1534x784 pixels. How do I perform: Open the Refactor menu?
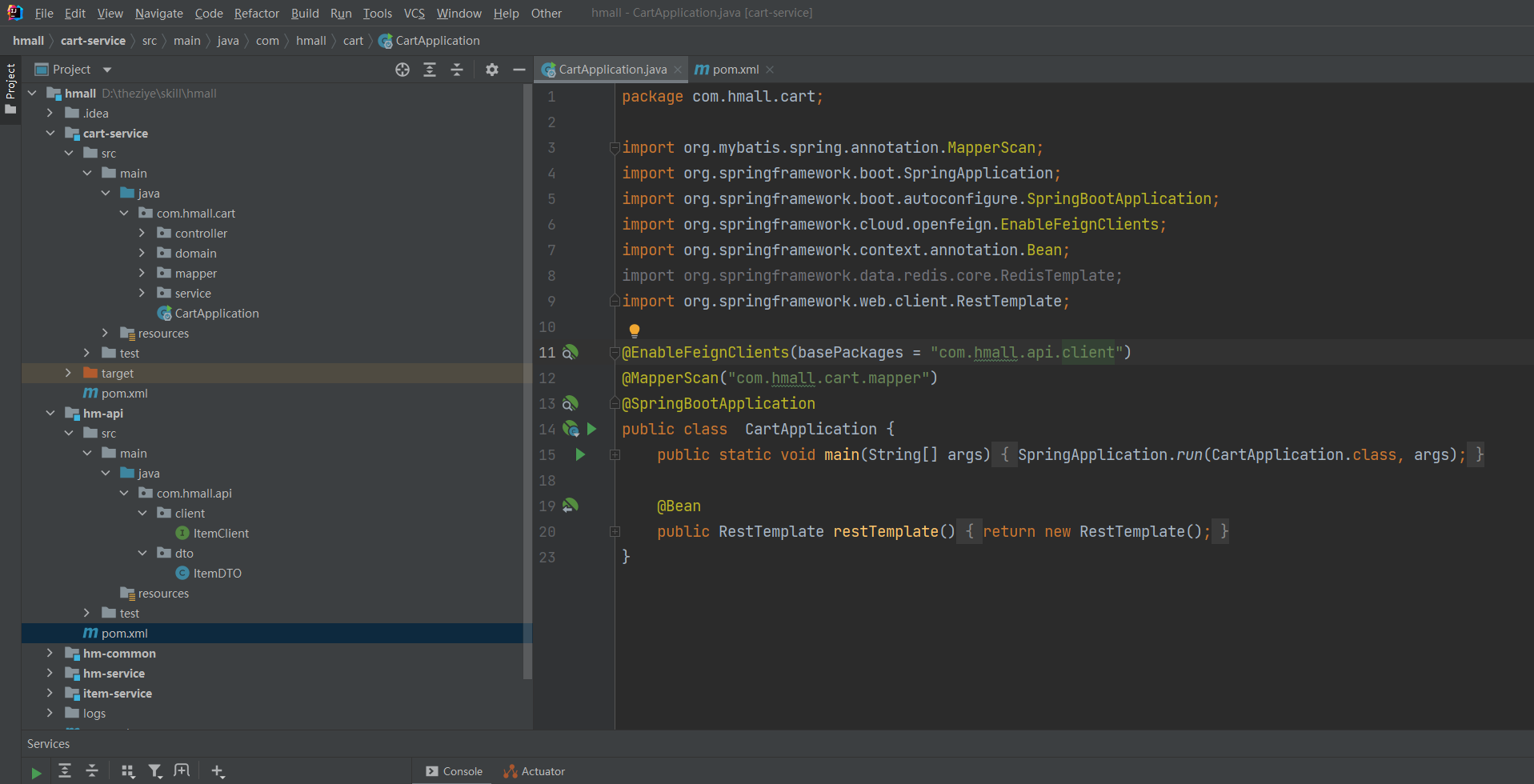[x=257, y=14]
